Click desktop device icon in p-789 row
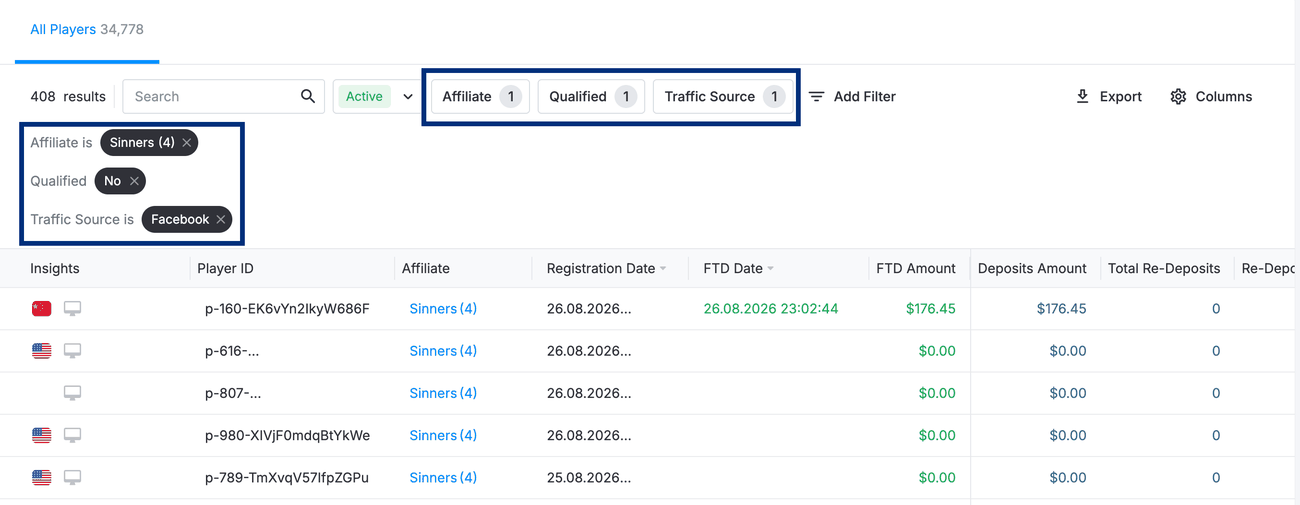The width and height of the screenshot is (1300, 505). (x=72, y=477)
